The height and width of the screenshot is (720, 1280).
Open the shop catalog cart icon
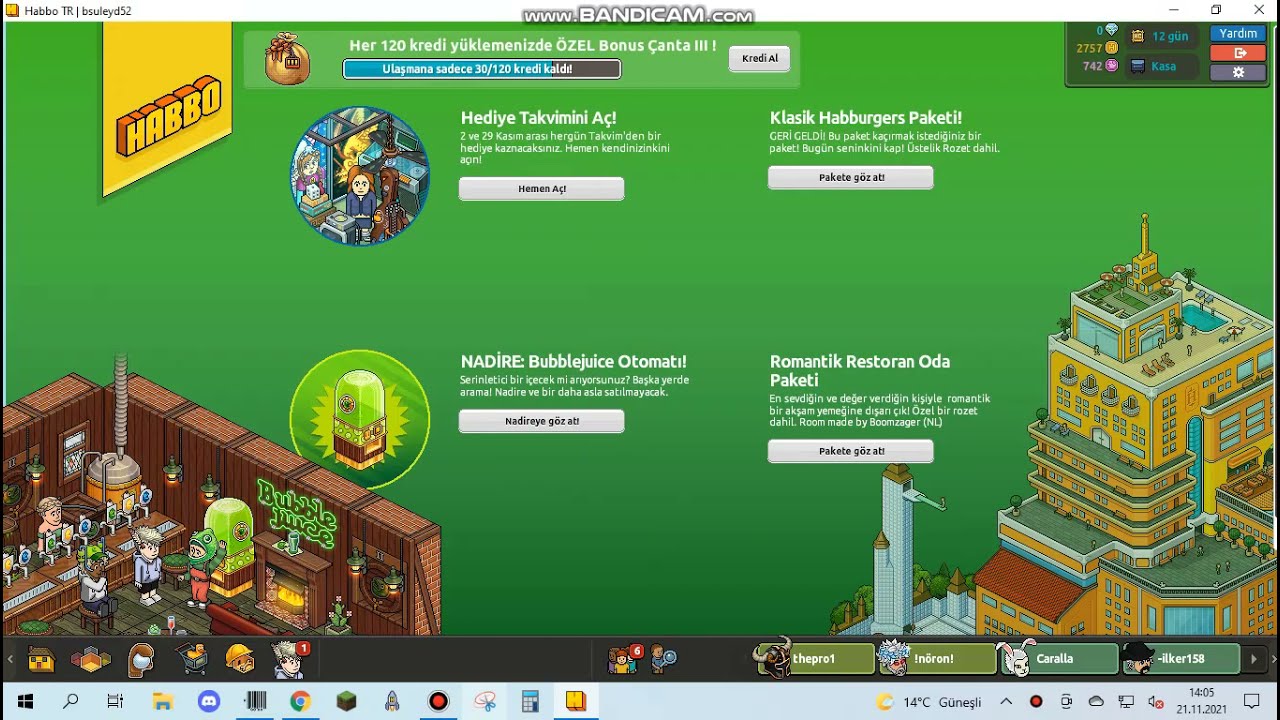coord(192,659)
